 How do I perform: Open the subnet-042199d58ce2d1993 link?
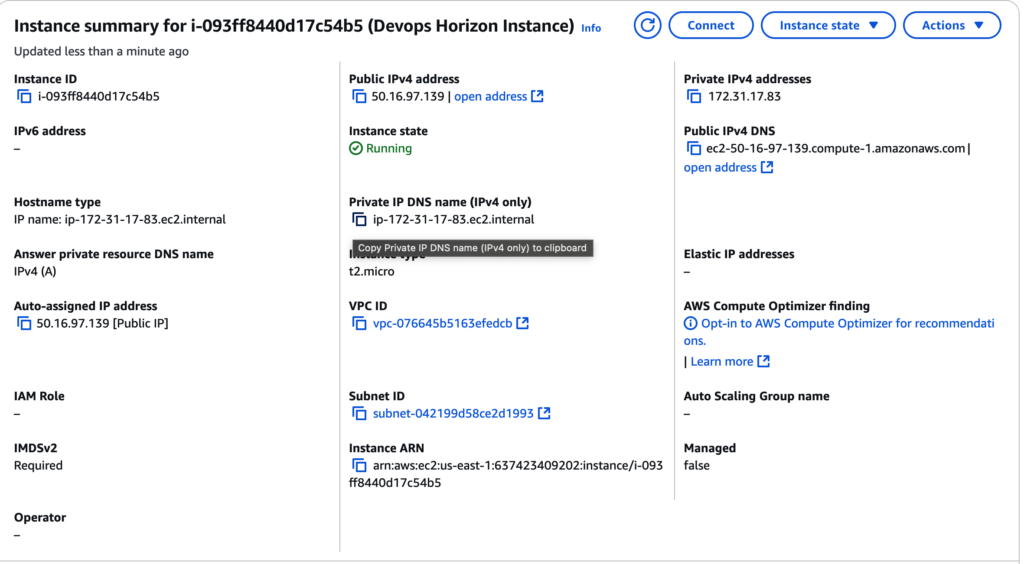click(x=453, y=414)
